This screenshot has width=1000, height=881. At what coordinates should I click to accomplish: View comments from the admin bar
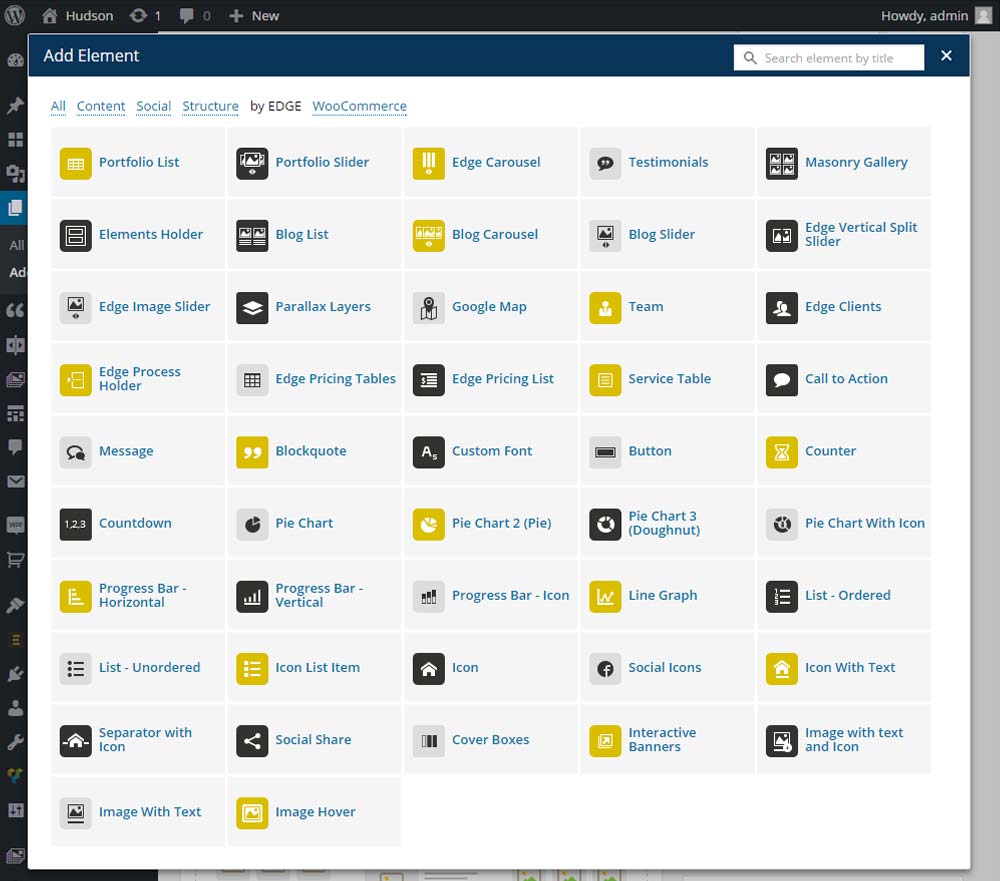[x=195, y=15]
